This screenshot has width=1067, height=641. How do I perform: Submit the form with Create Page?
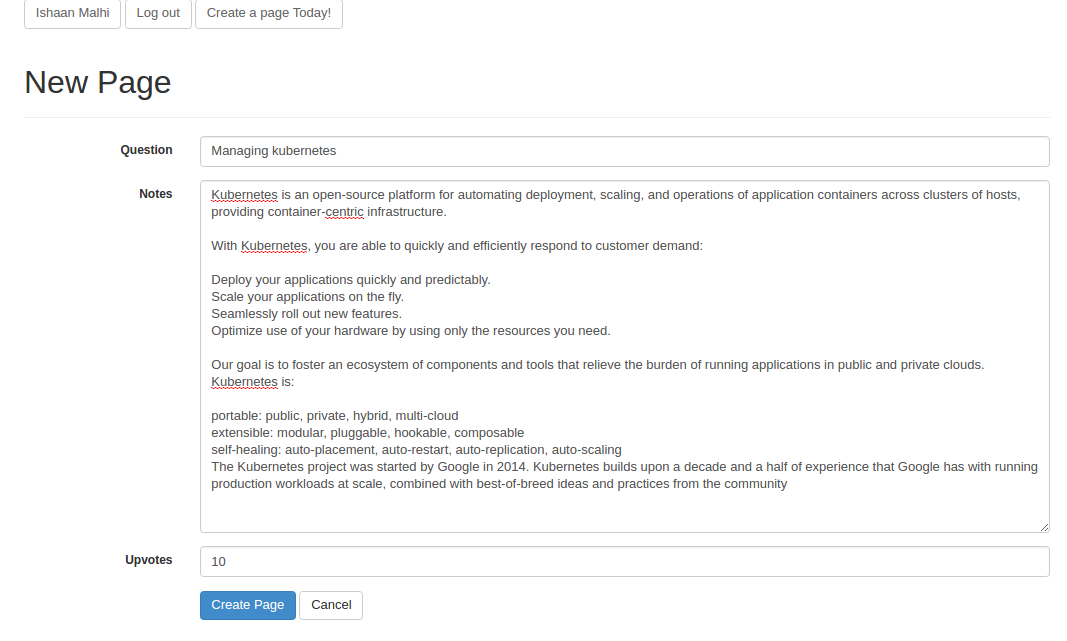[x=247, y=605]
